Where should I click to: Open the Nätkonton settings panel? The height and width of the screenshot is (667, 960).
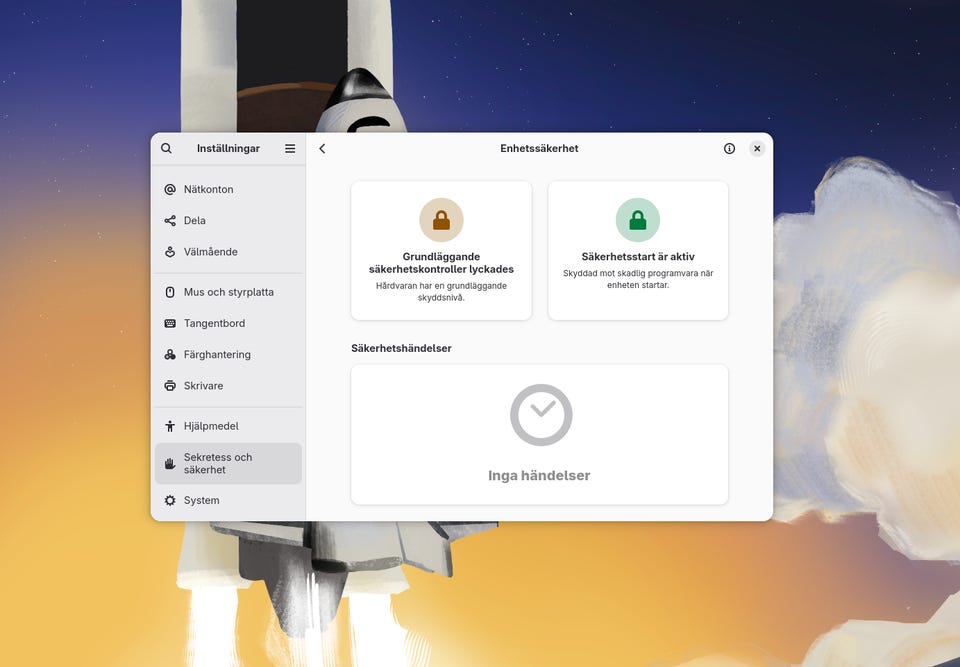pos(228,189)
